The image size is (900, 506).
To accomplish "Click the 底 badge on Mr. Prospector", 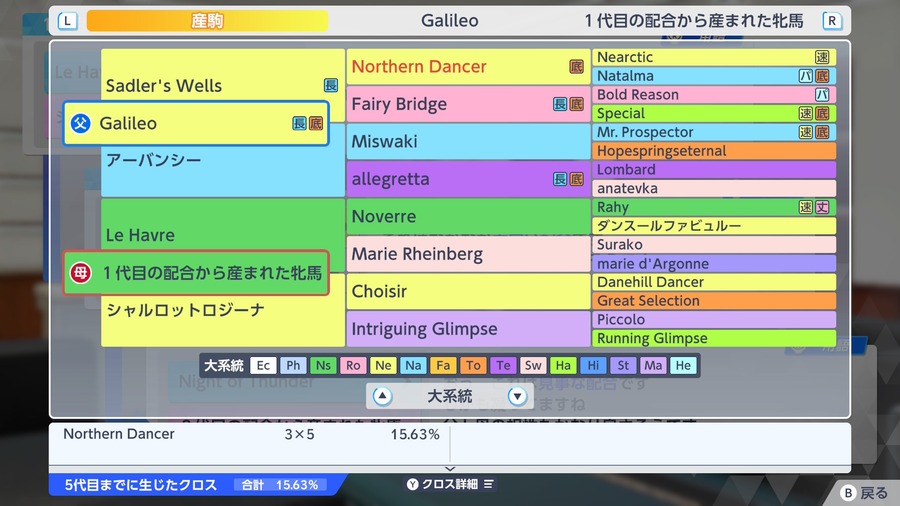I will click(822, 133).
